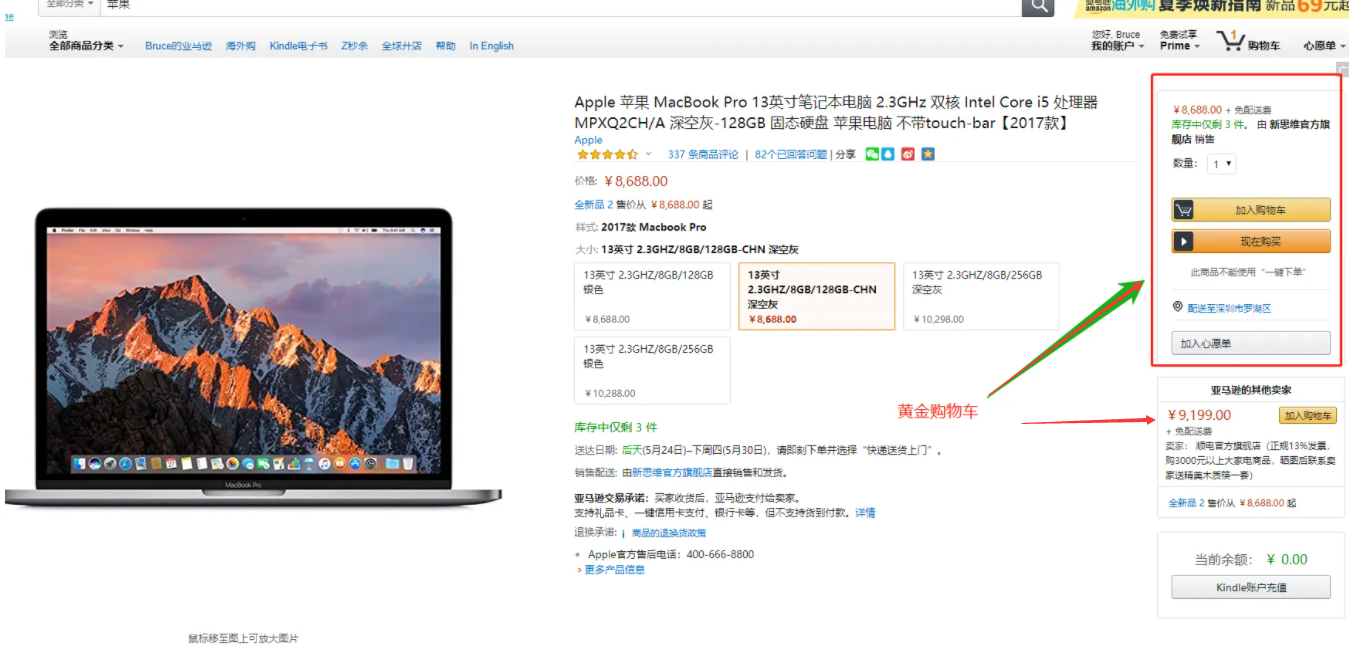This screenshot has width=1349, height=647.
Task: Open 海外购 nav link
Action: [x=240, y=46]
